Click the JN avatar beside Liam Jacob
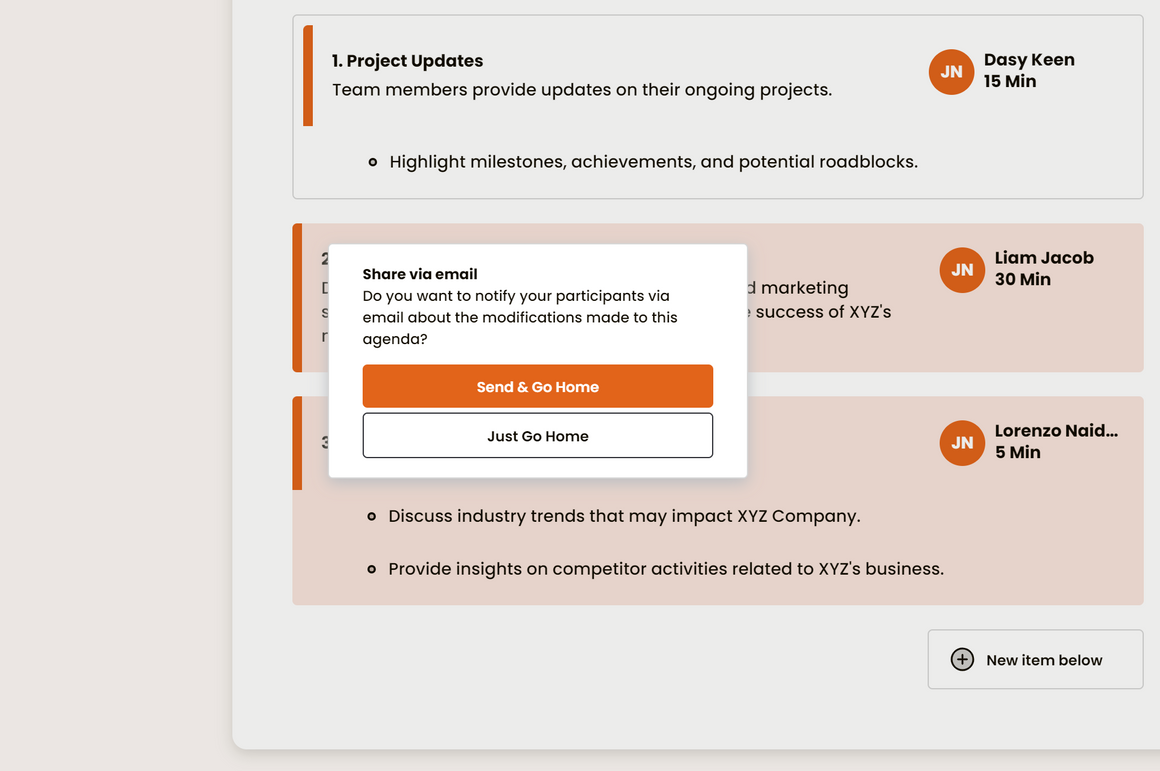The height and width of the screenshot is (771, 1160). (962, 270)
